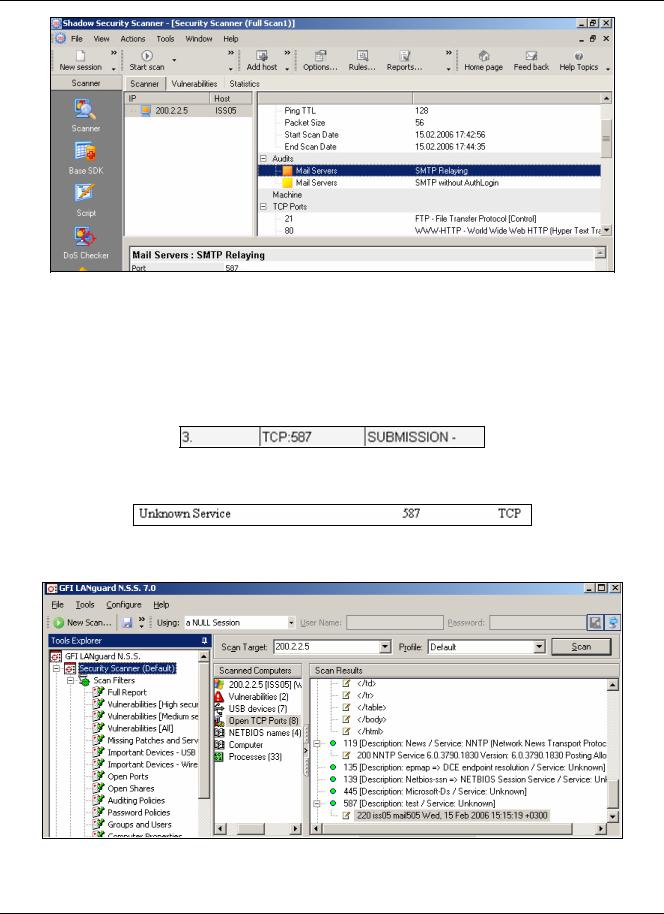Screen dimensions: 664x914
Task: Select the Script sidebar icon
Action: 85,194
